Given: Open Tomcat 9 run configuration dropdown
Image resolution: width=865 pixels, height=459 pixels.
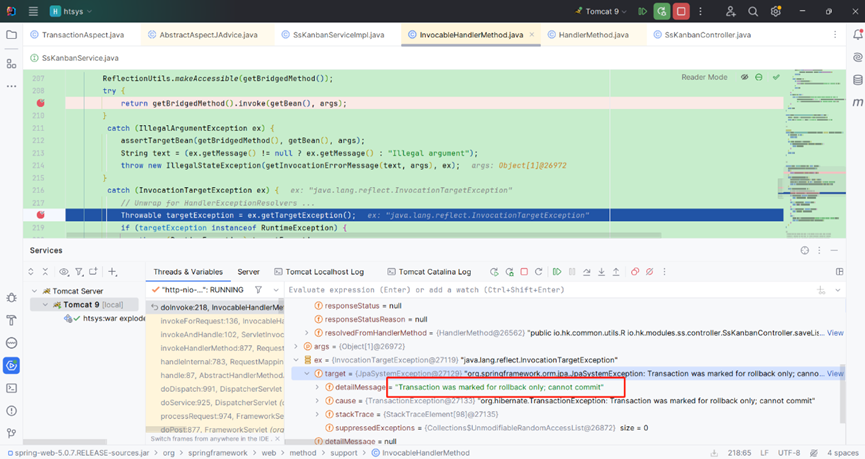Looking at the screenshot, I should tap(601, 11).
